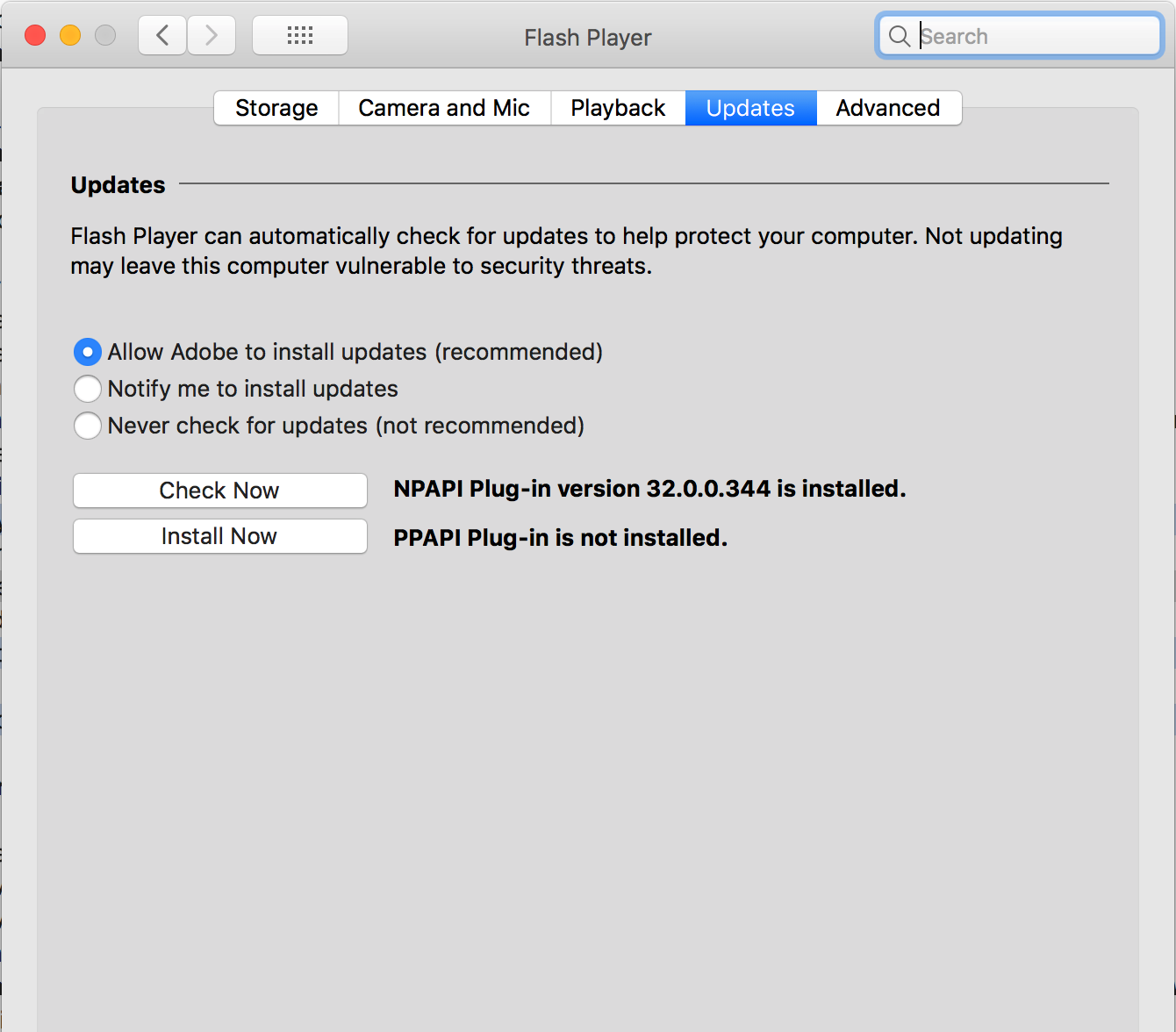Go forward with the right chevron button
This screenshot has height=1032, width=1176.
212,36
